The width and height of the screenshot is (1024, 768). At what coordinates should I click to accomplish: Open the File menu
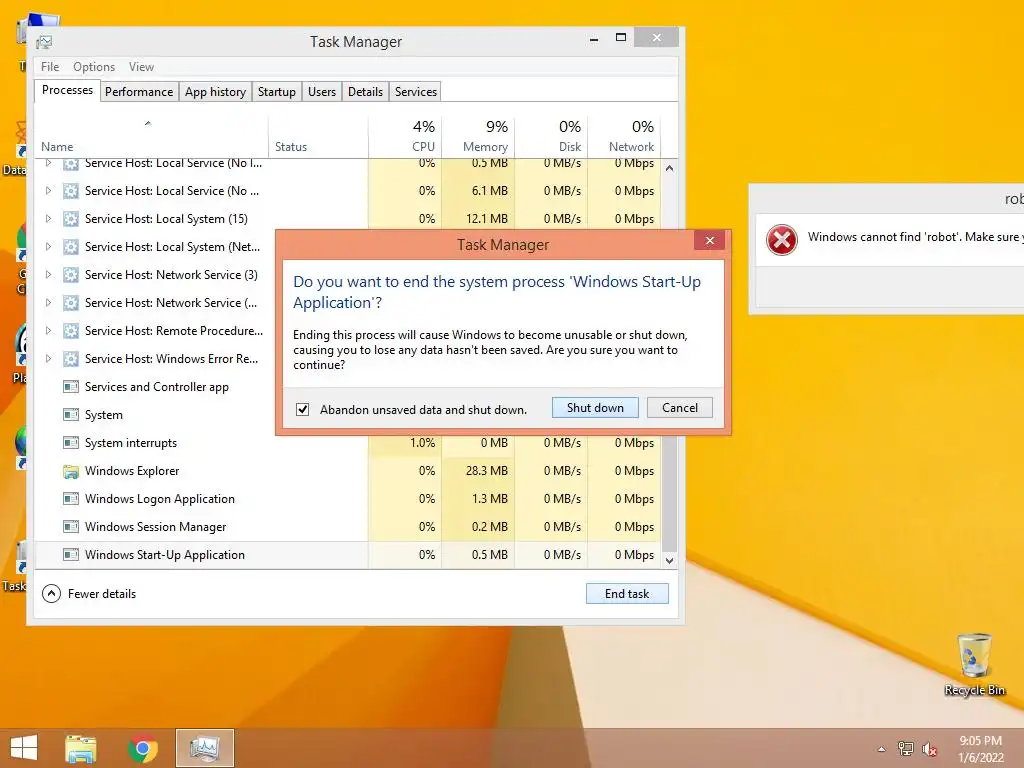coord(50,67)
